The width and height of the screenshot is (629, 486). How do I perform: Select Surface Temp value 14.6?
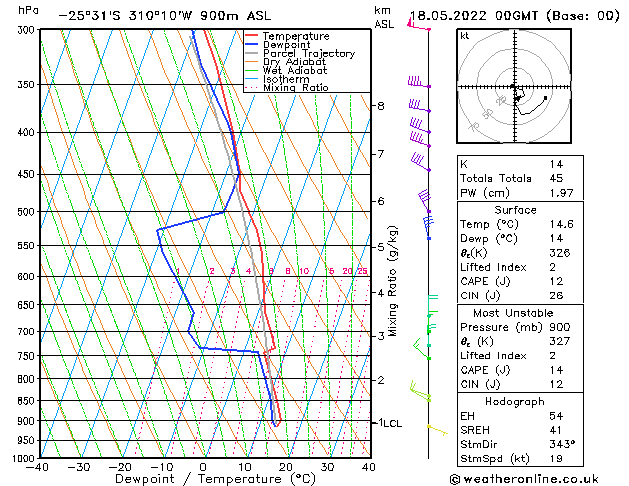[x=561, y=224]
